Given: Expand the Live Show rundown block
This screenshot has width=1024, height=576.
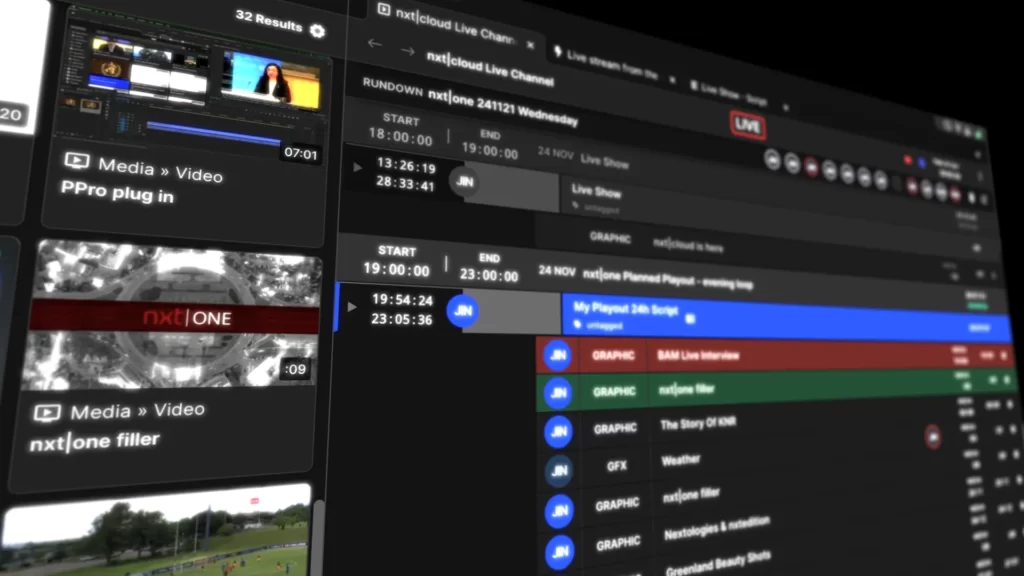Looking at the screenshot, I should coord(358,167).
